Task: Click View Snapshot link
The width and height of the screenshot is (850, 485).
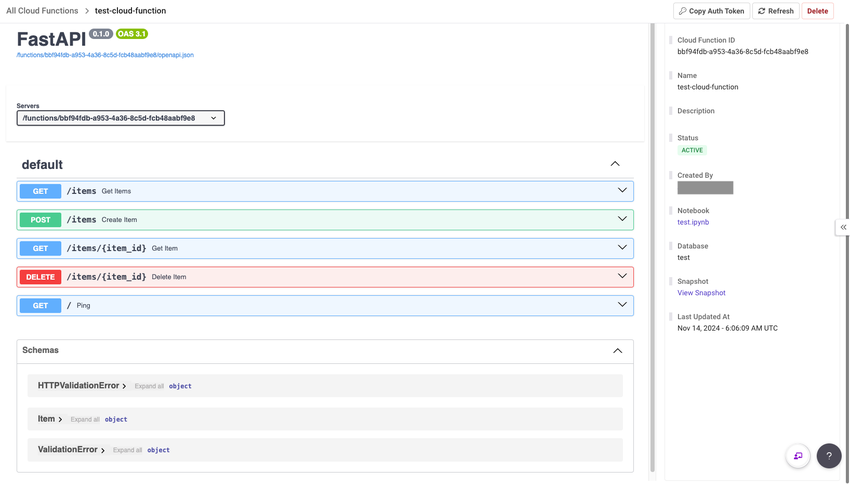Action: [701, 293]
